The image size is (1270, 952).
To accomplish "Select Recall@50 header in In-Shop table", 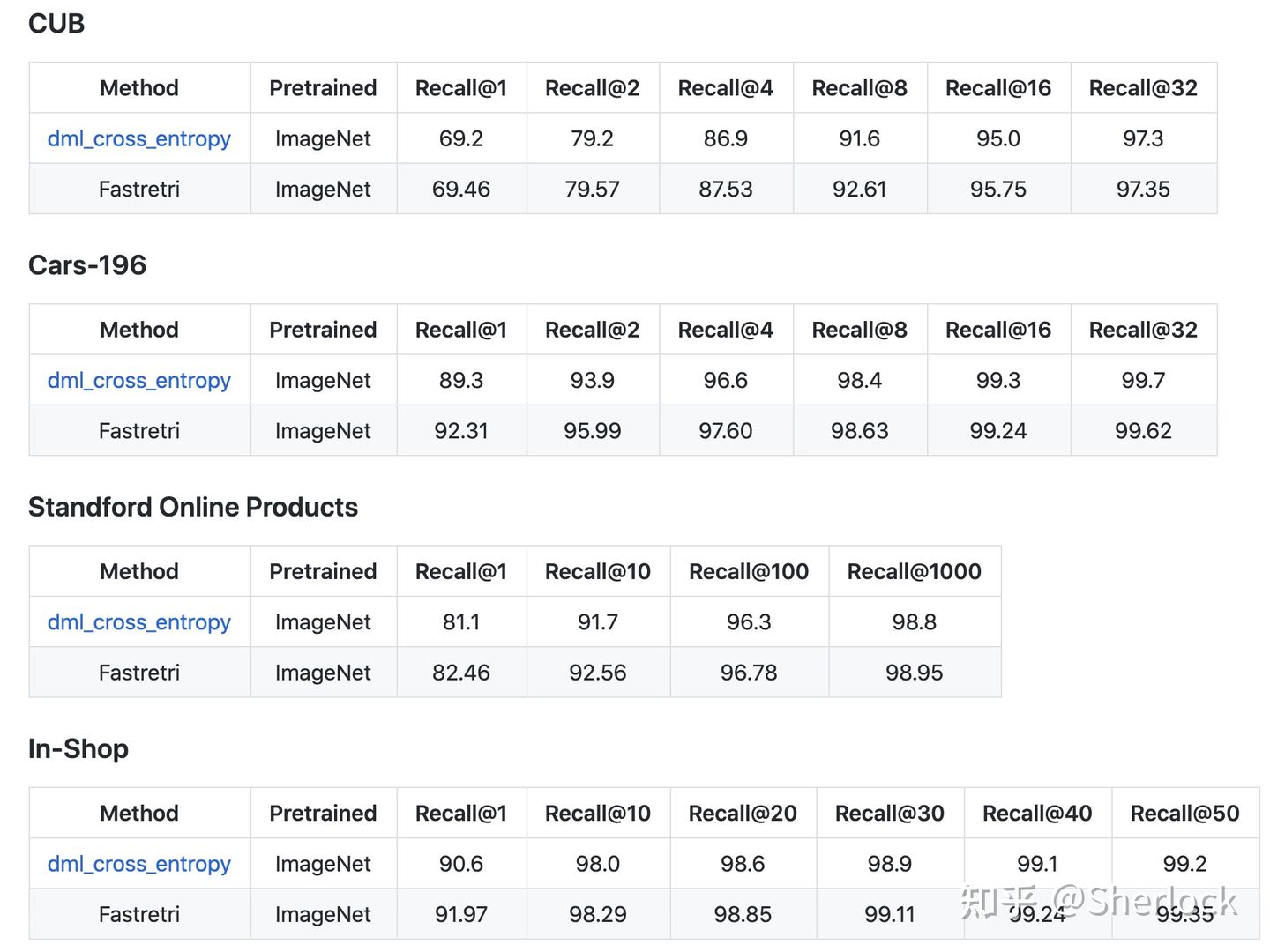I will (1184, 813).
